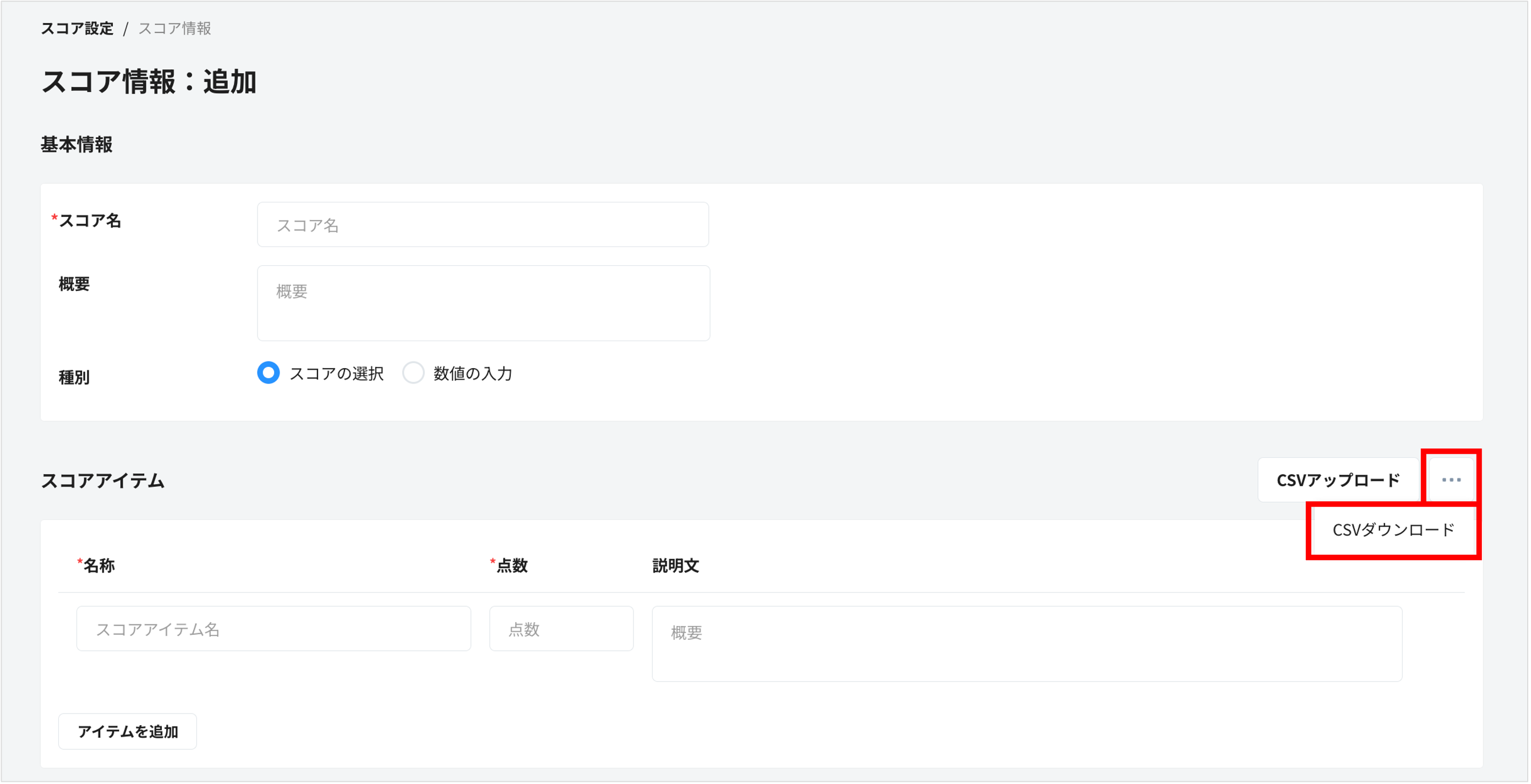Choose CSVダウンロード from the opened menu

click(1392, 529)
